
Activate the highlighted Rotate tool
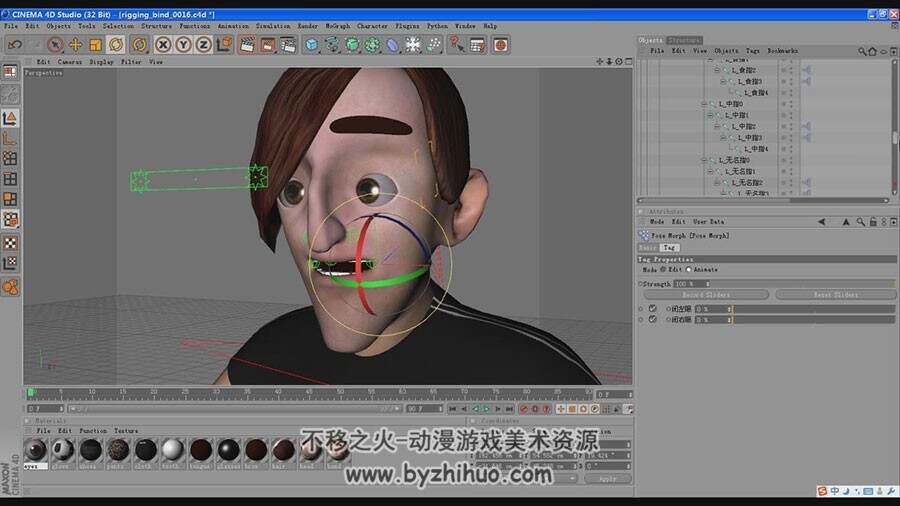coord(116,44)
